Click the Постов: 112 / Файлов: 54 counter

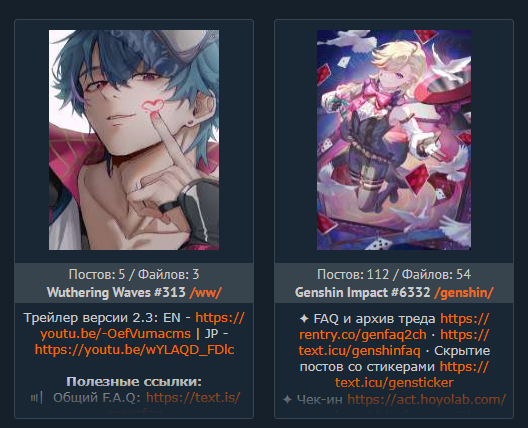tap(394, 274)
